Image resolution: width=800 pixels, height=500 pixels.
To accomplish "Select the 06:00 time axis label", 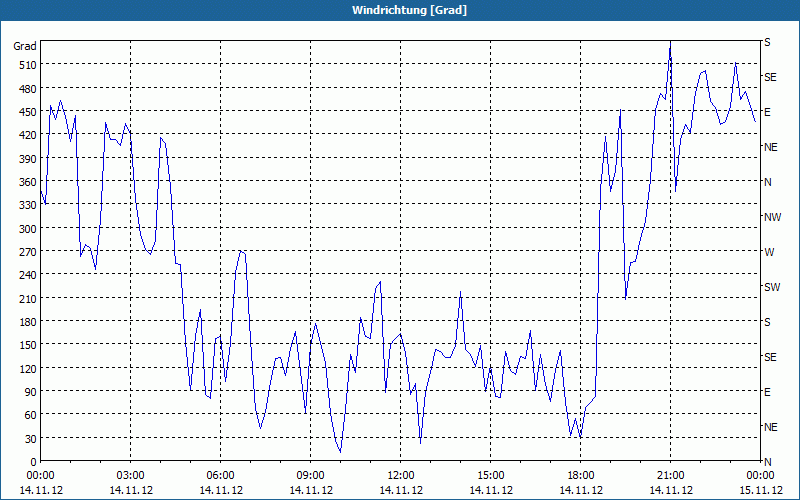I will [x=220, y=476].
